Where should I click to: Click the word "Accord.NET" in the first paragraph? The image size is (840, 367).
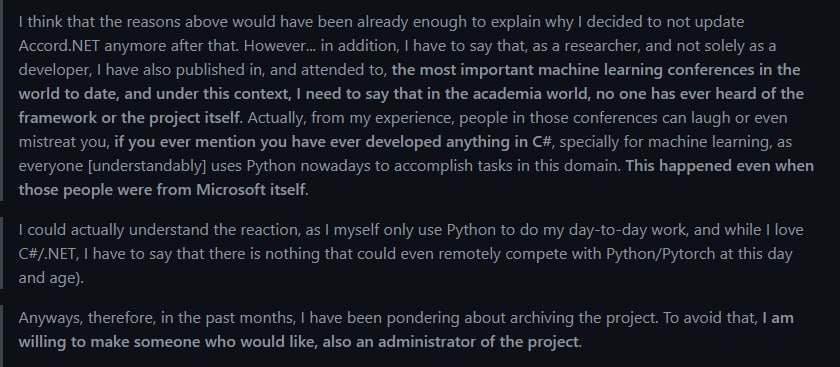click(x=59, y=46)
